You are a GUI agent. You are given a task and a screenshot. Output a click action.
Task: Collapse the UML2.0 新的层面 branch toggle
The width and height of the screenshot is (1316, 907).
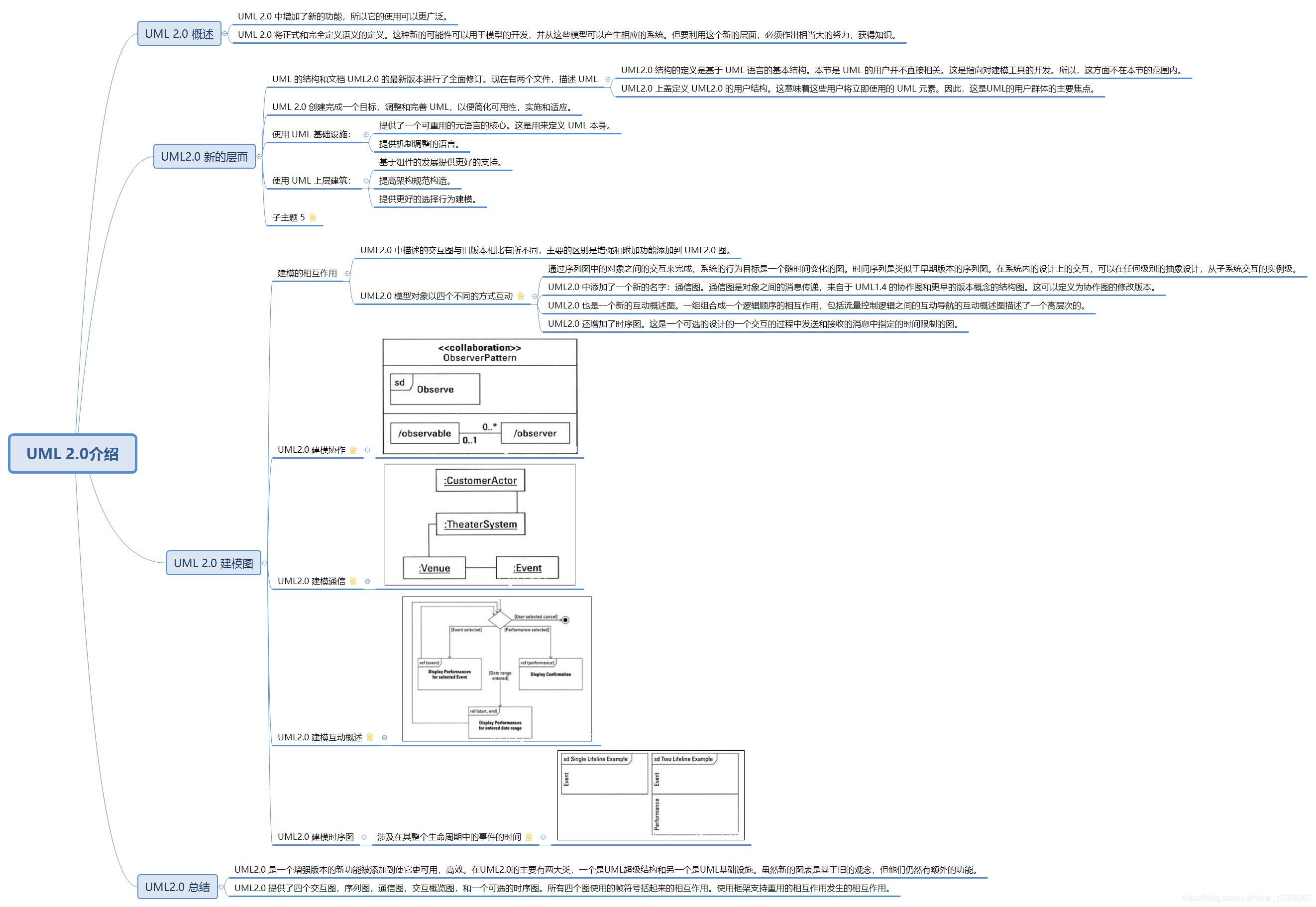click(x=259, y=157)
